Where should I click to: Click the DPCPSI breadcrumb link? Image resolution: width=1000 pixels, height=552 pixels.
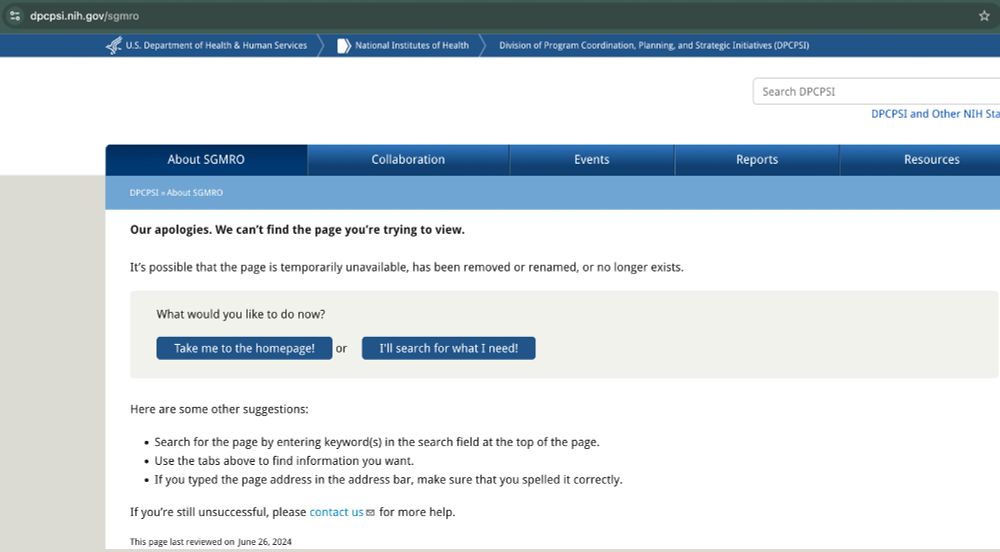tap(143, 192)
